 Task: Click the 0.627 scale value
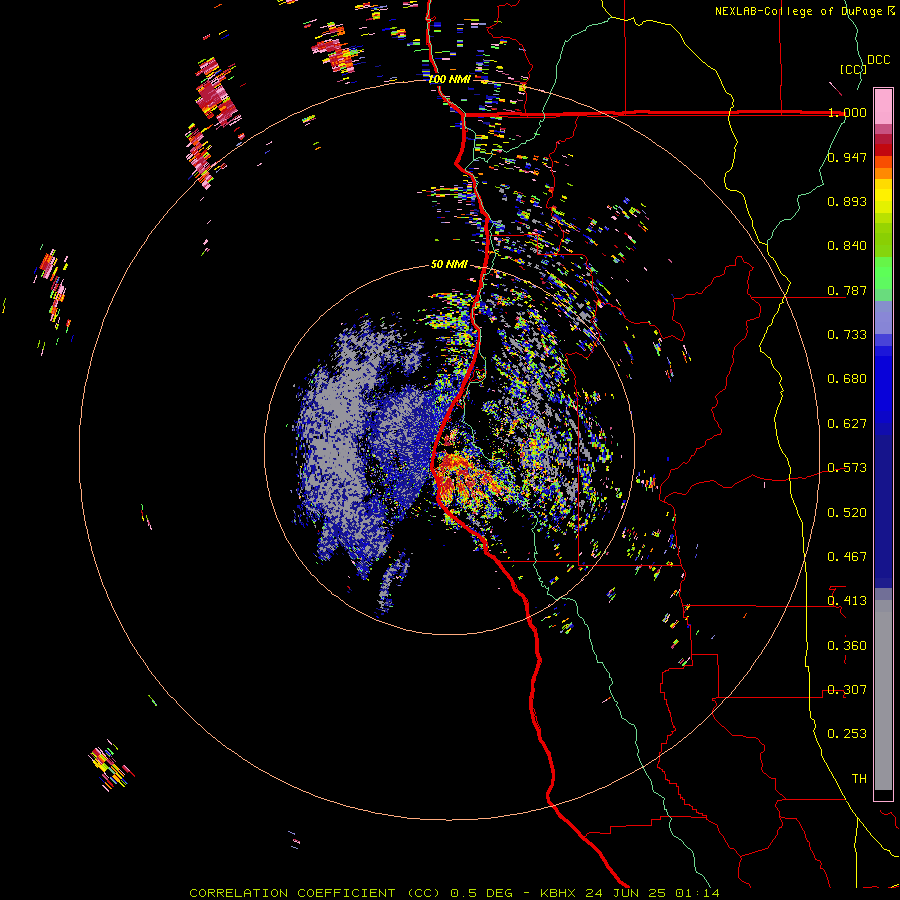[847, 424]
